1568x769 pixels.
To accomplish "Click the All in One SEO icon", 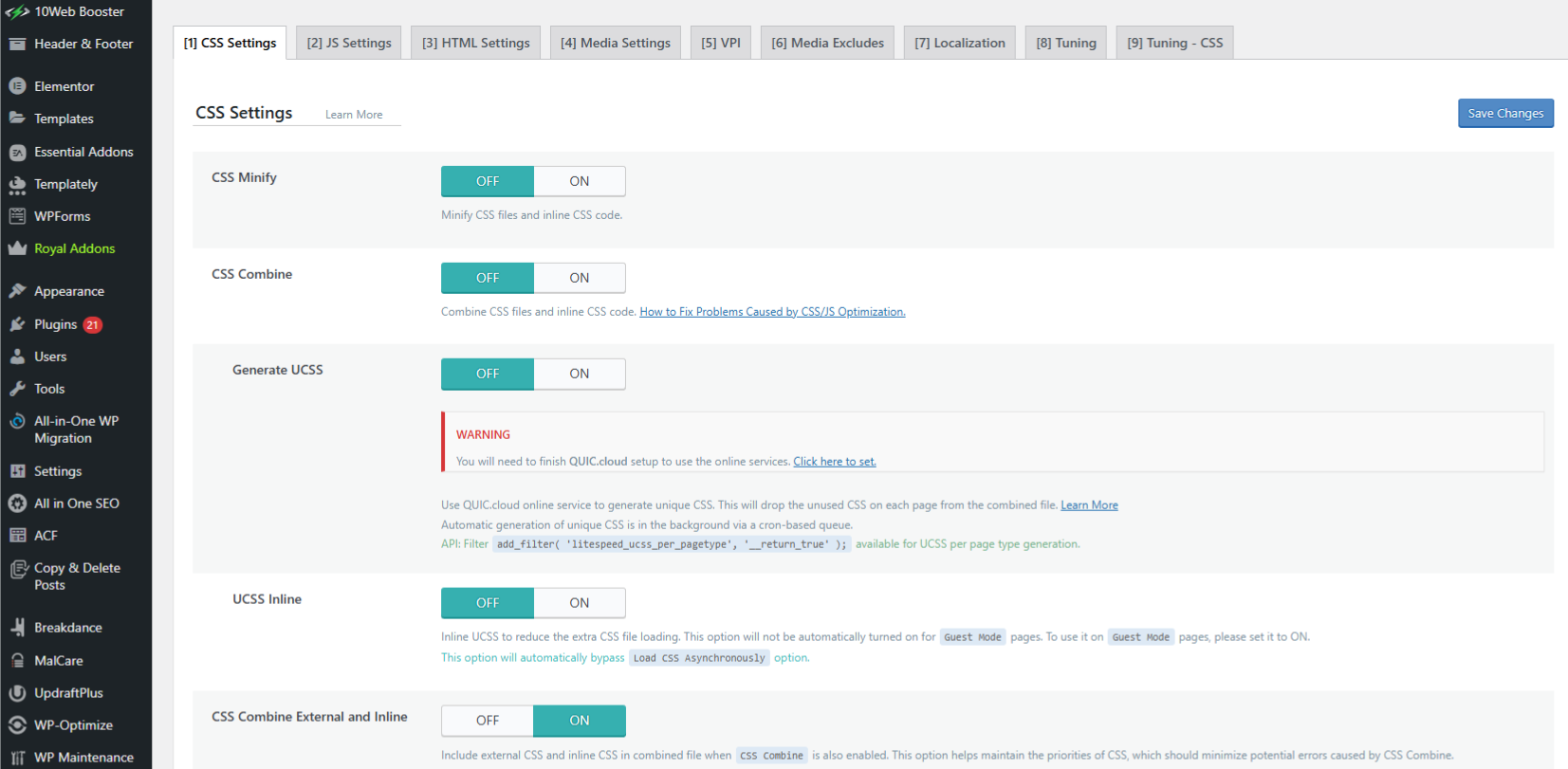I will (x=17, y=504).
